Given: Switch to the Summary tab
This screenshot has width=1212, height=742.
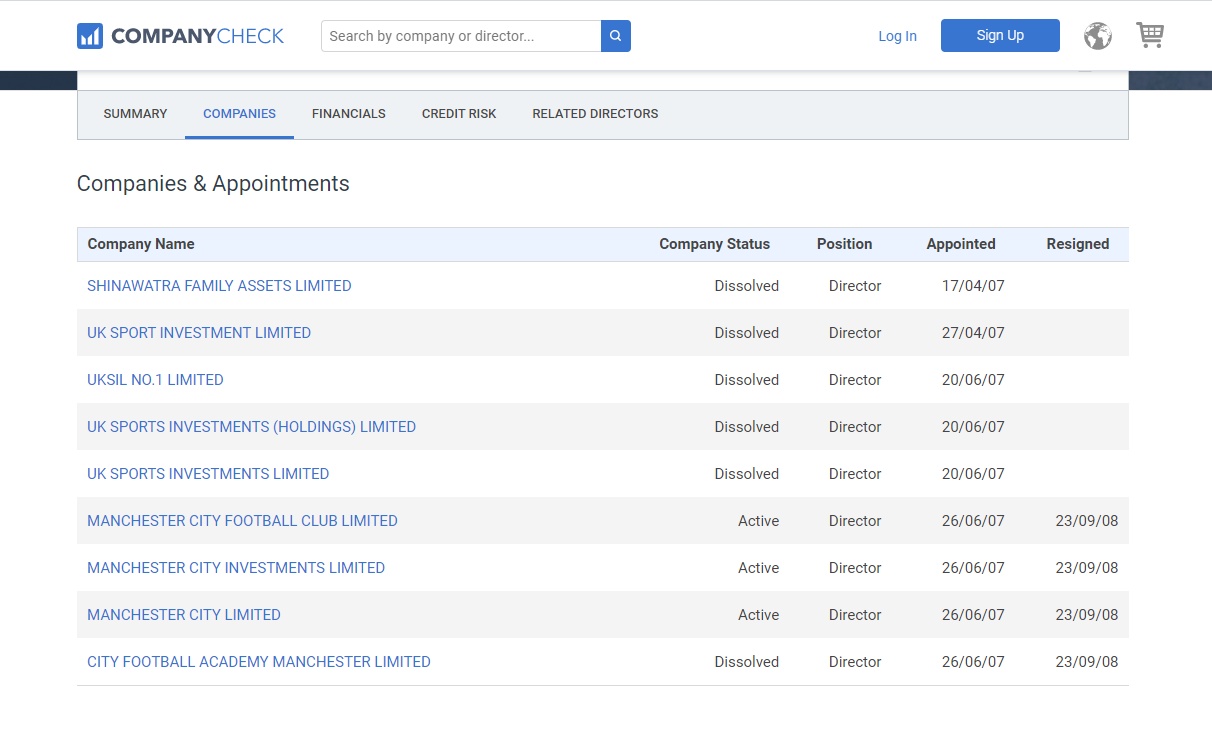Looking at the screenshot, I should [135, 114].
